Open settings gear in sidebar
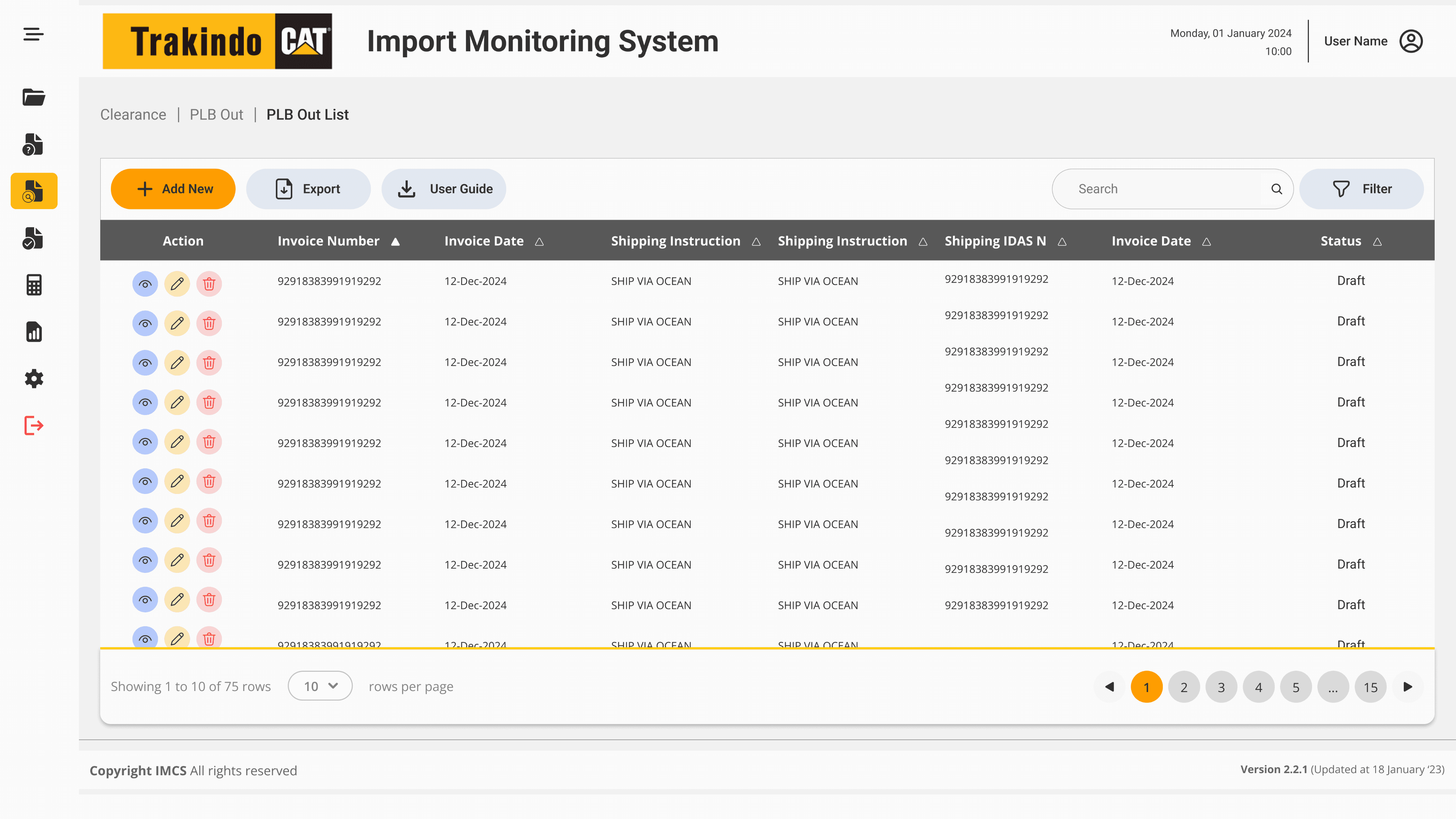1456x819 pixels. [x=34, y=378]
